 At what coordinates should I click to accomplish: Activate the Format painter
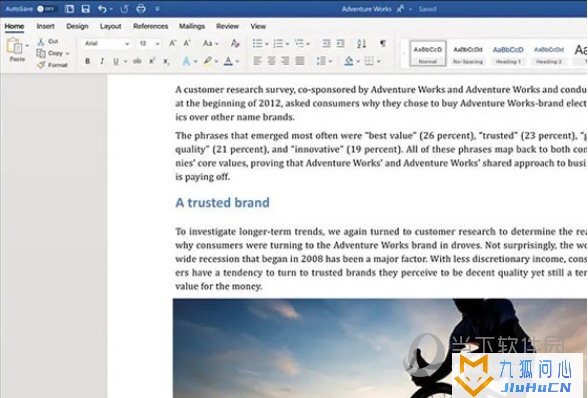[52, 65]
